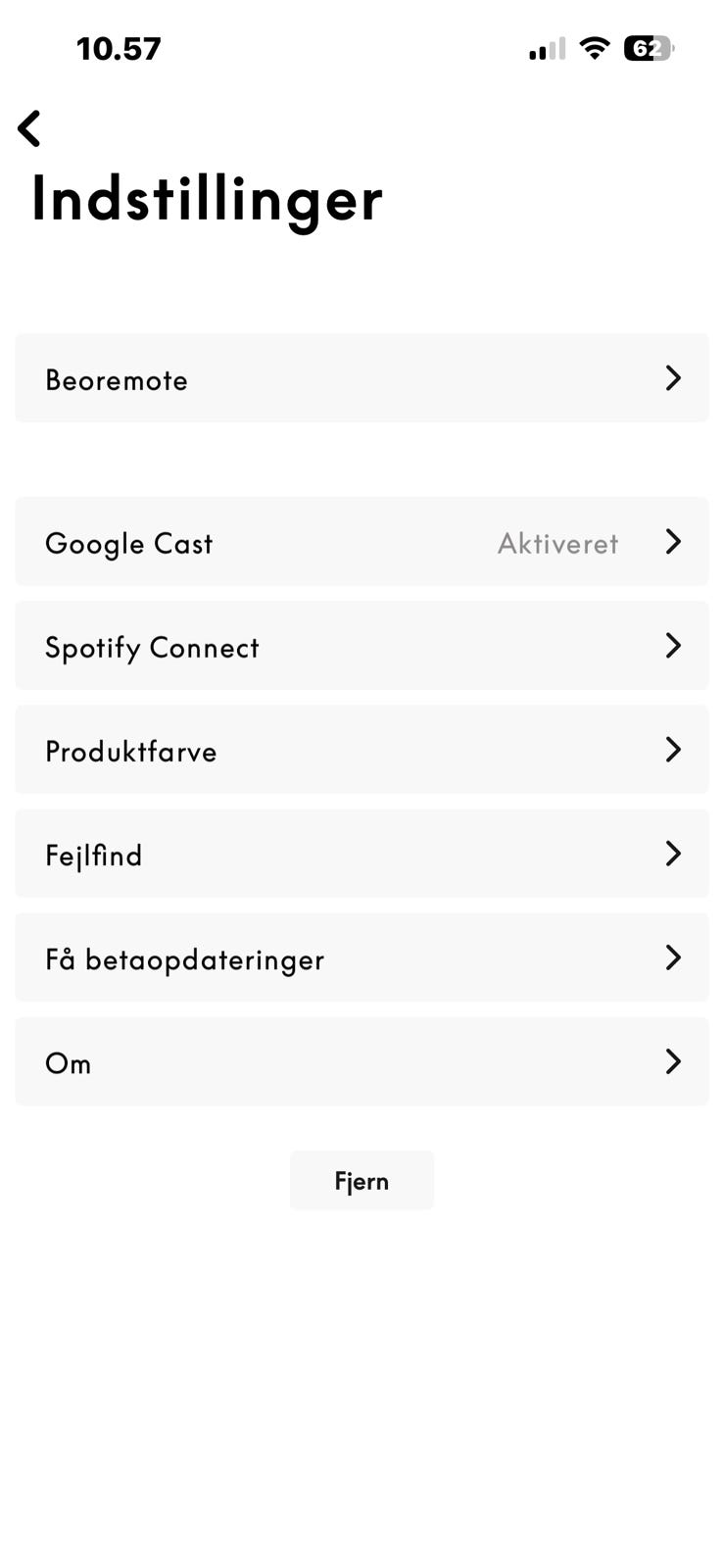The image size is (724, 1568).
Task: Tap the arrow beside Fejlfind
Action: tap(673, 854)
